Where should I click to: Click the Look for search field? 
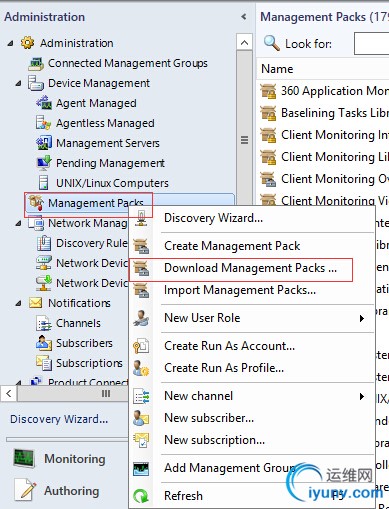click(371, 43)
